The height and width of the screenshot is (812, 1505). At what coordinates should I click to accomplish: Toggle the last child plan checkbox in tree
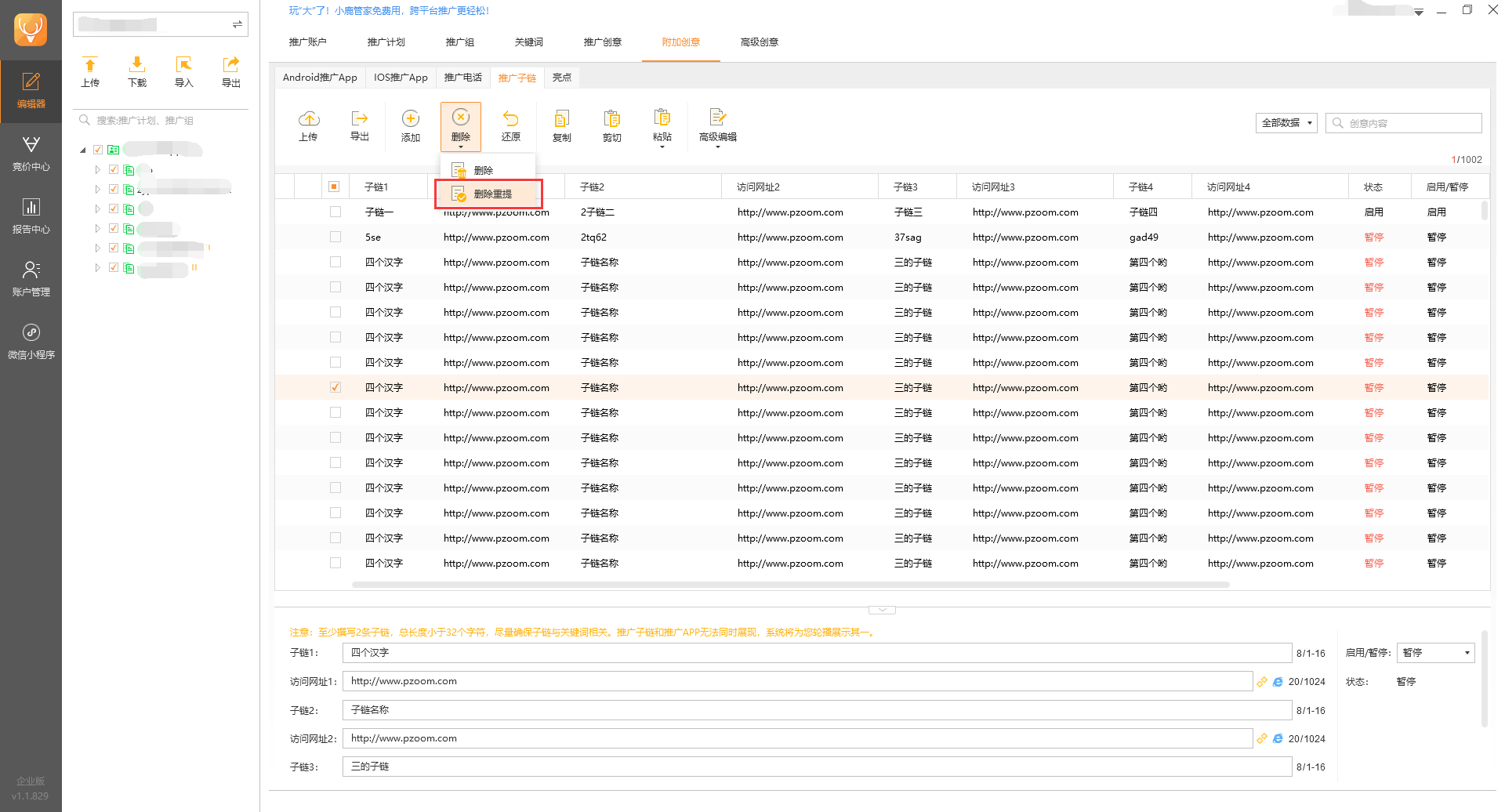click(114, 267)
